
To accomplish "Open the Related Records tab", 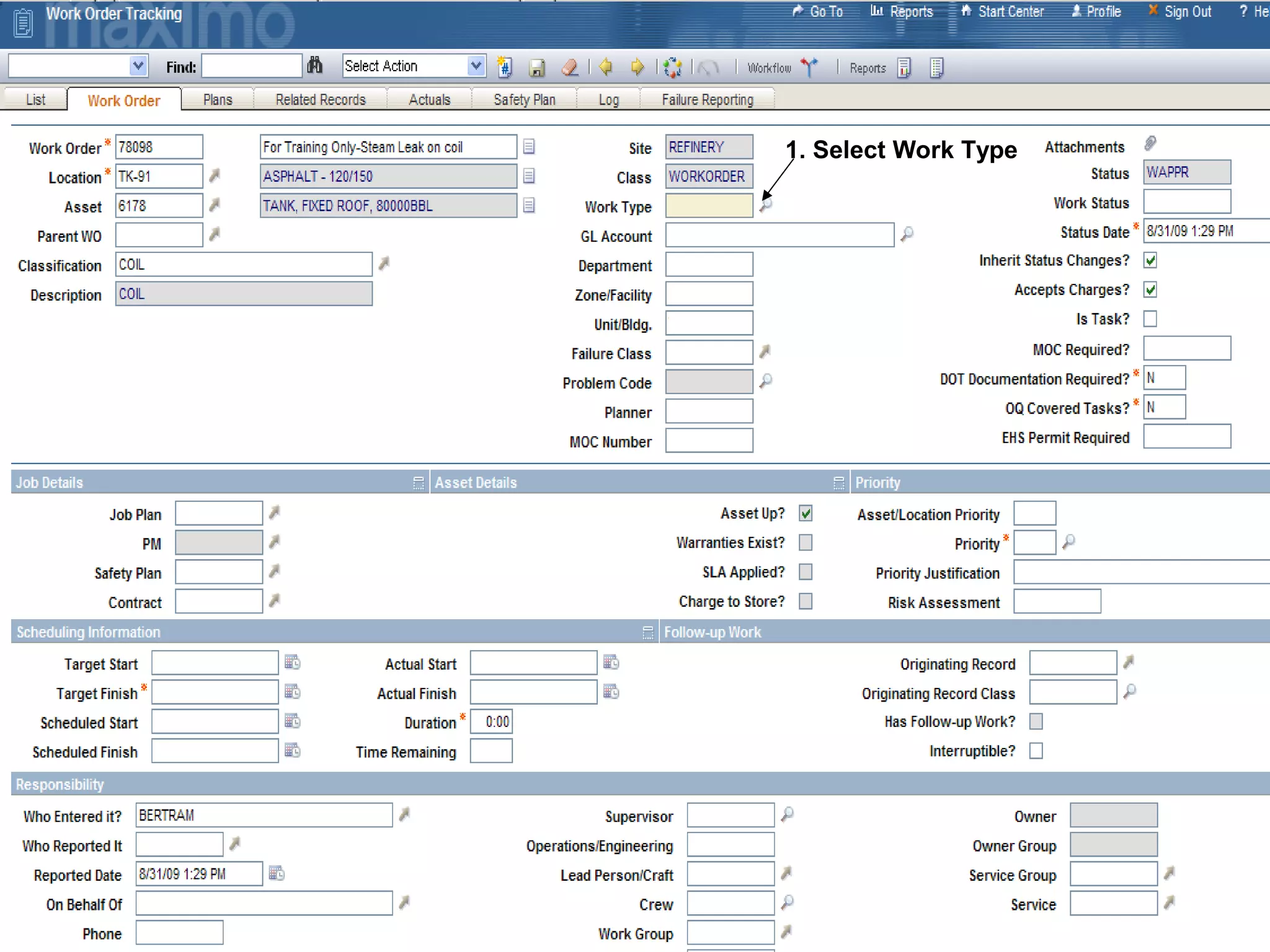I will coord(321,100).
